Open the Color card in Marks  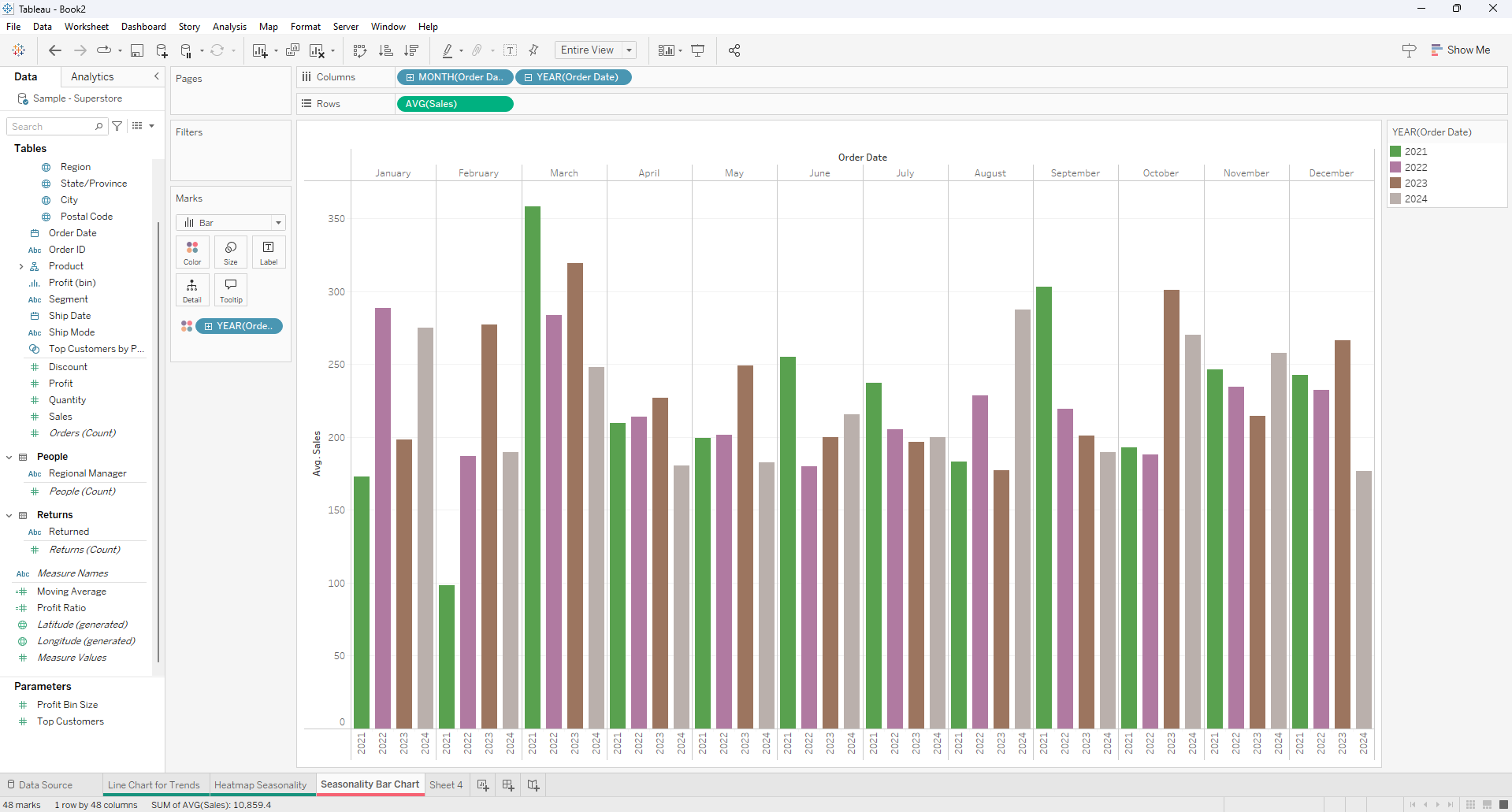192,252
